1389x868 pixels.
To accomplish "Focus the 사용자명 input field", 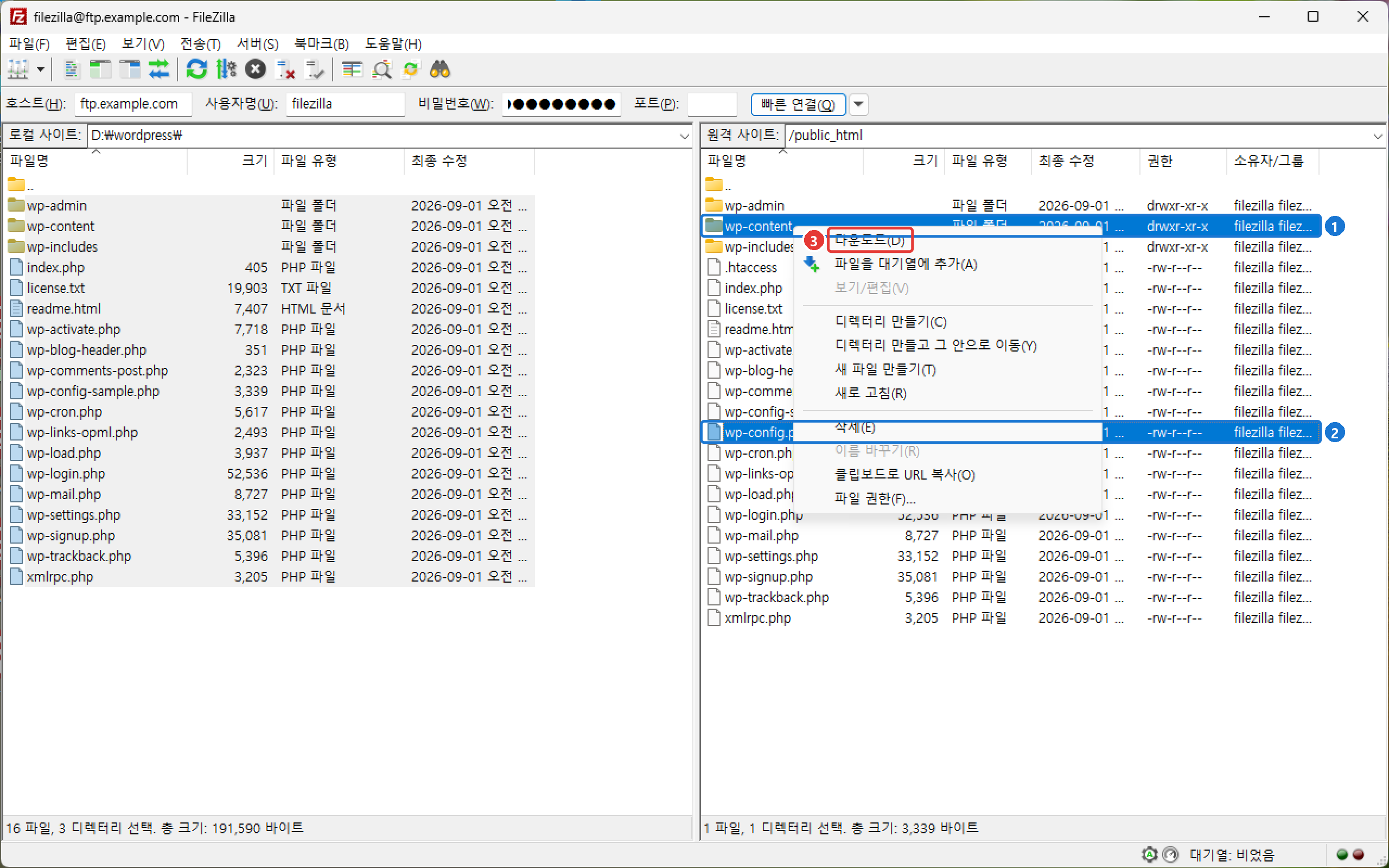I will point(345,104).
